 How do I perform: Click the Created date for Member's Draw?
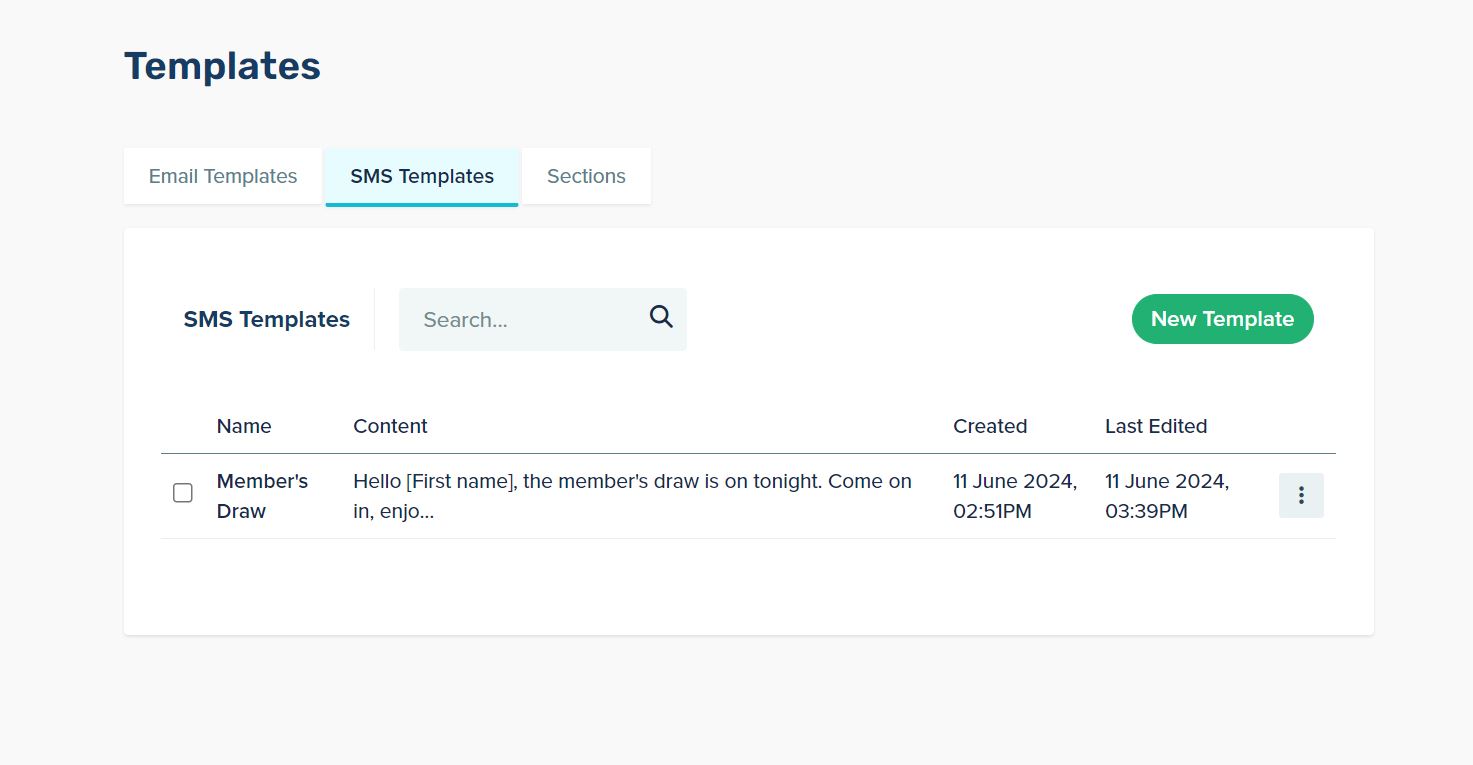point(1014,495)
